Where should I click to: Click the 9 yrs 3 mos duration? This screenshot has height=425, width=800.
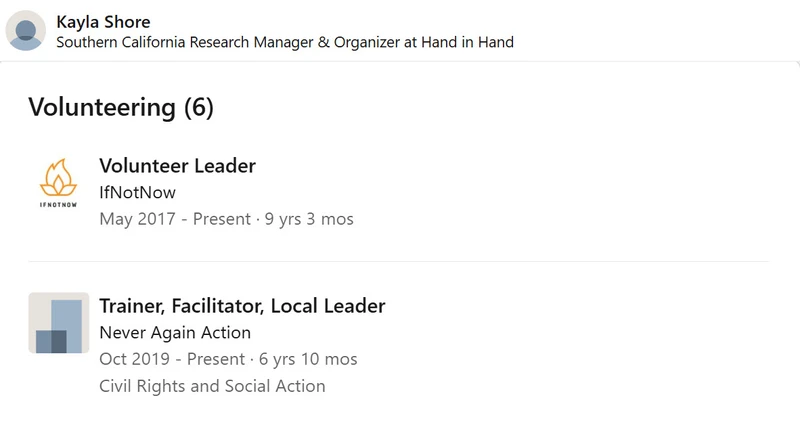pos(309,219)
